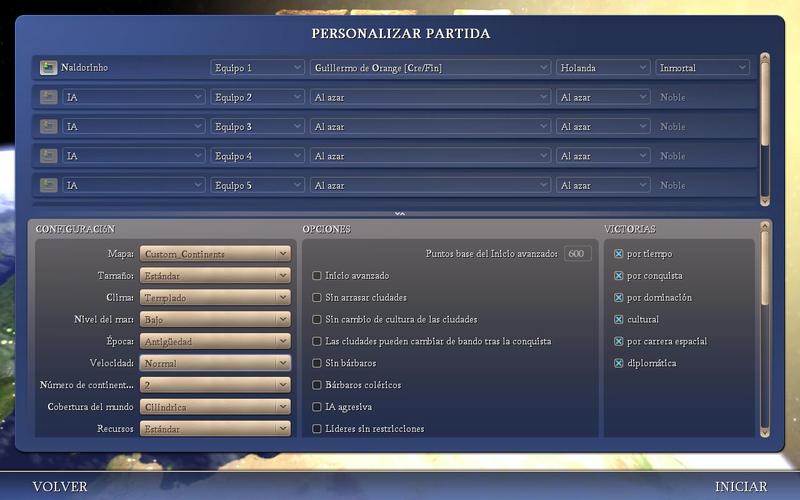Check the Sin bárbaros box
This screenshot has height=500, width=800.
[x=317, y=363]
